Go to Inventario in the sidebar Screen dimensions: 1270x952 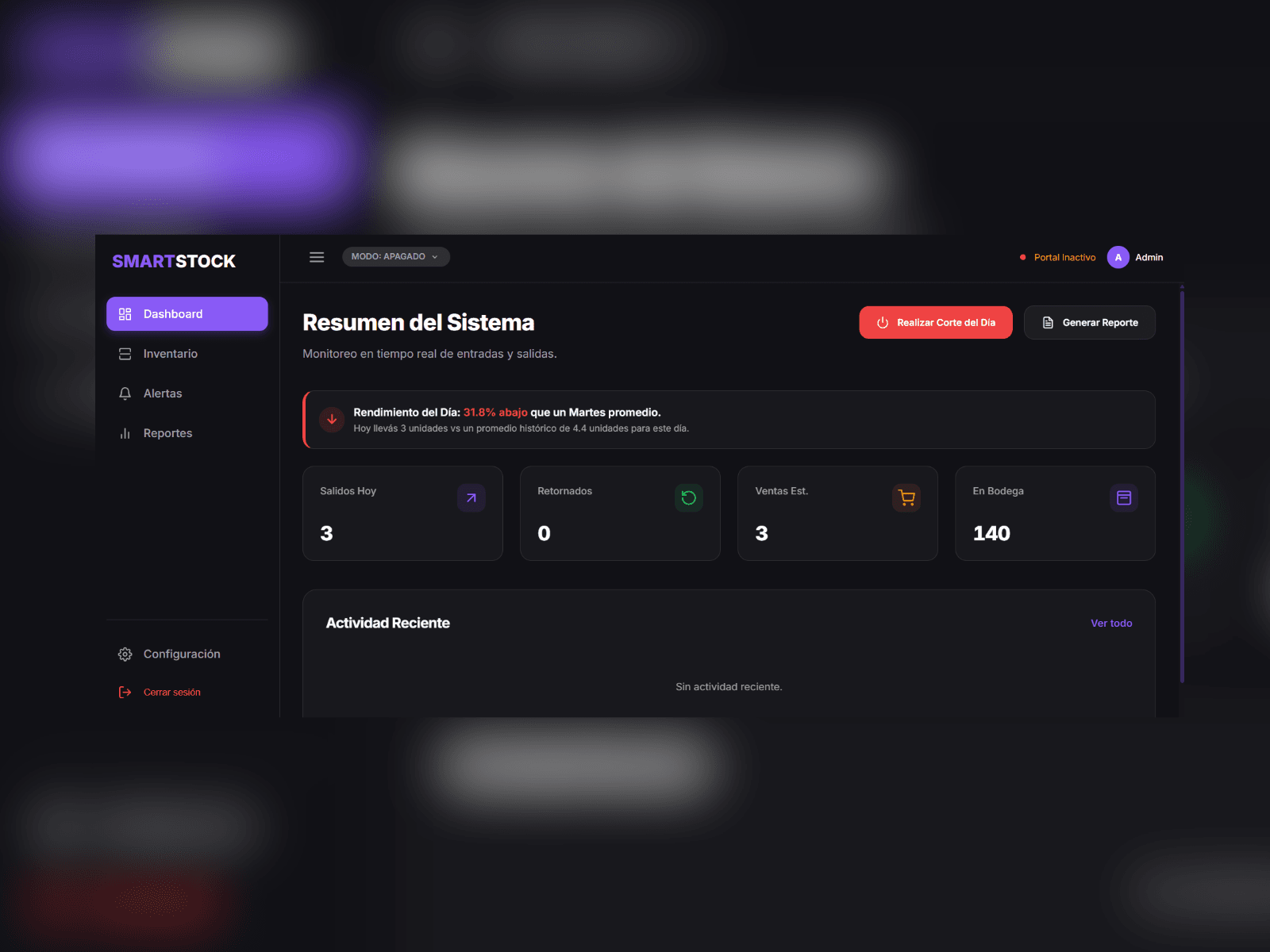187,354
